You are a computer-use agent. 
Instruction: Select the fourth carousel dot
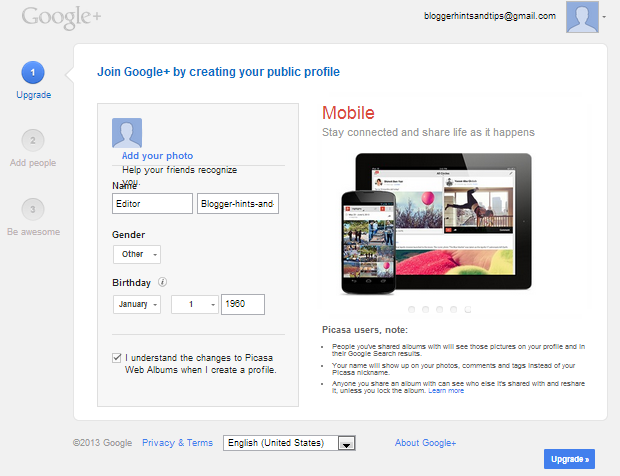point(454,310)
